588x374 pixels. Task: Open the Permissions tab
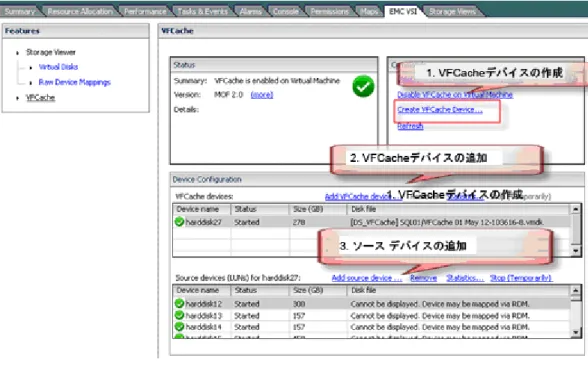329,11
